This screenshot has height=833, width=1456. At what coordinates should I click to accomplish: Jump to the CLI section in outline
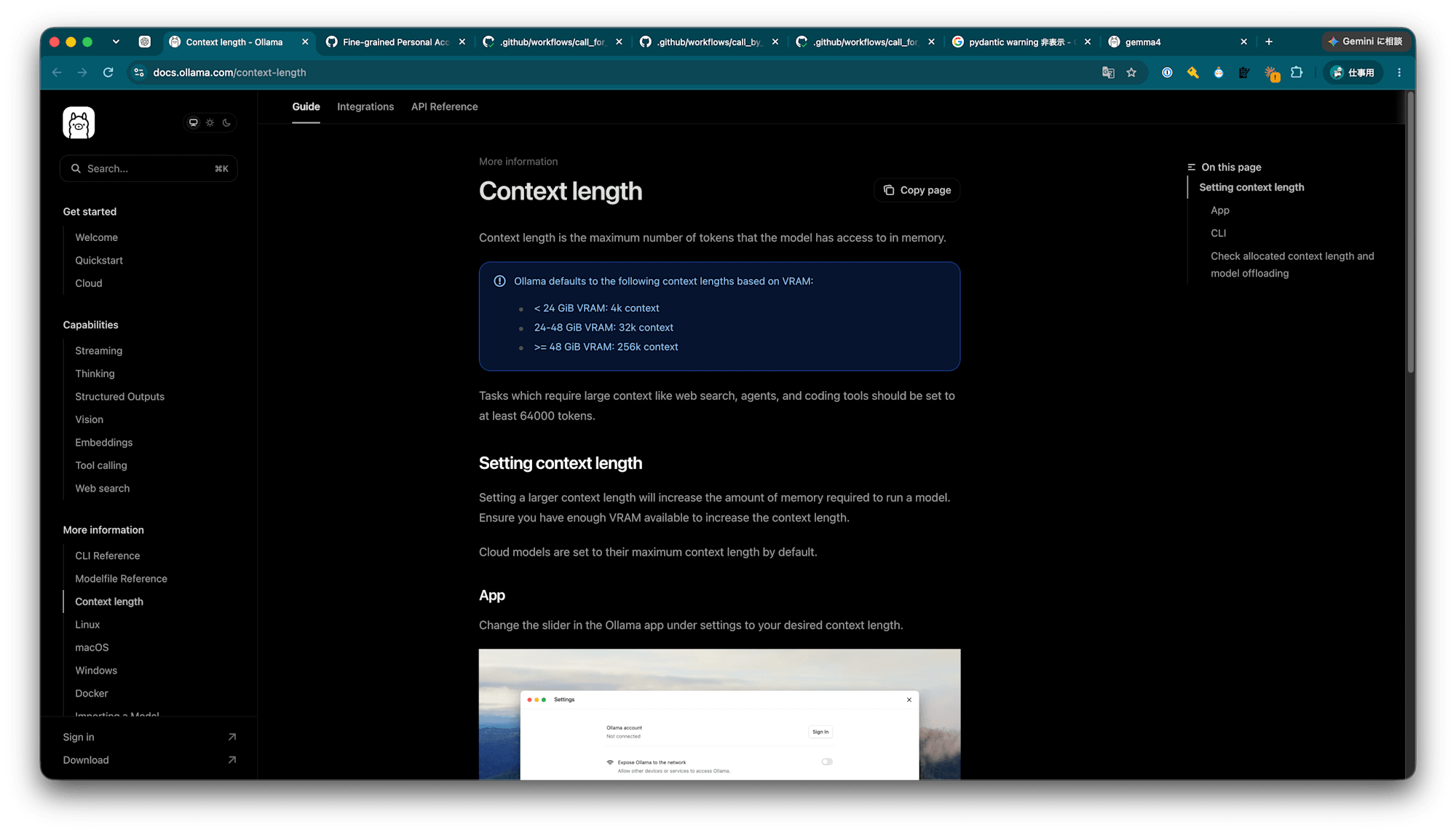[1218, 233]
